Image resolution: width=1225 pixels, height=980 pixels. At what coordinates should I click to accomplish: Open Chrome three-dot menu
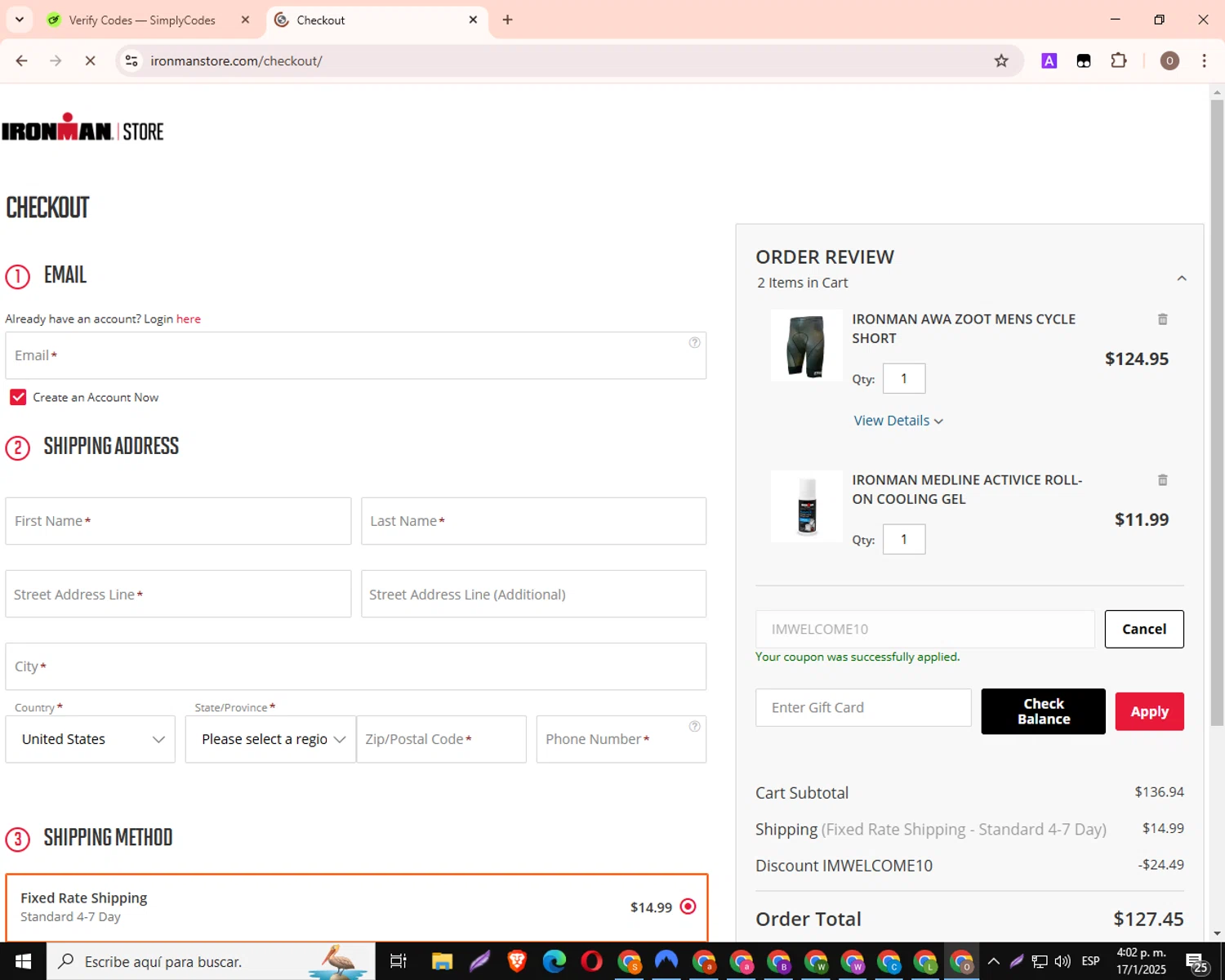[x=1204, y=61]
